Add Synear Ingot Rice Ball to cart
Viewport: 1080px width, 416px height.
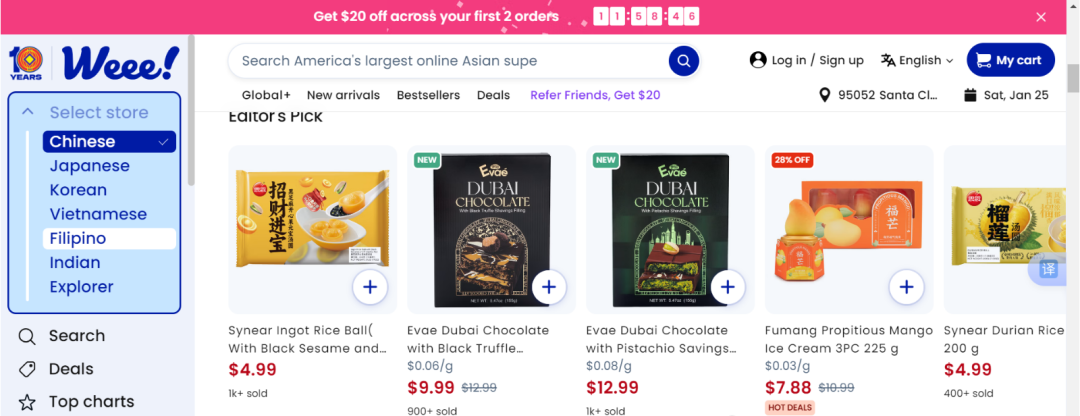370,288
